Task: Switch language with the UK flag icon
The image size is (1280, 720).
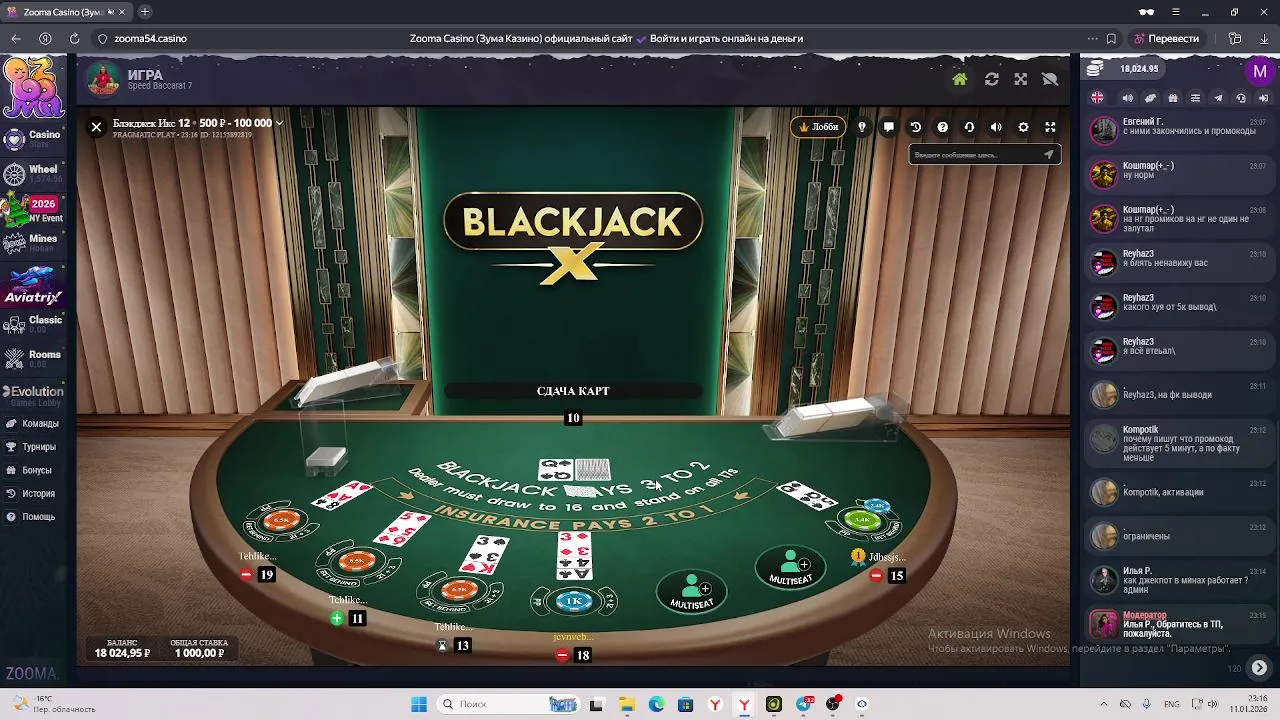Action: coord(1098,98)
